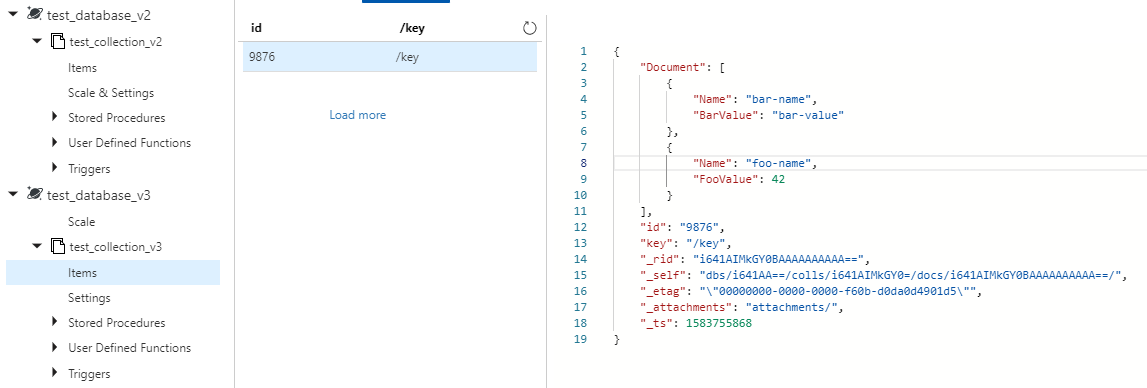Image resolution: width=1147 pixels, height=388 pixels.
Task: Click test_collection_v3 collection document icon
Action: 57,247
